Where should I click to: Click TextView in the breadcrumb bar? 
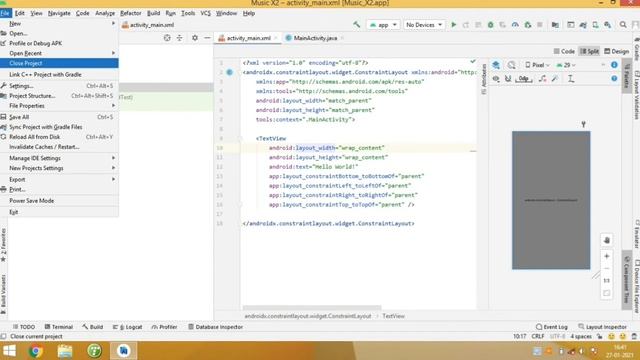[x=393, y=316]
